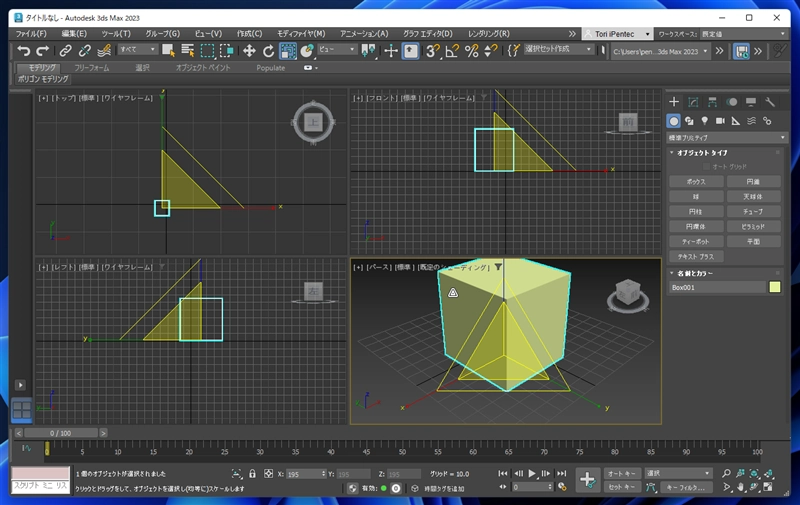The image size is (800, 505).
Task: Click the Use Pivot Point Center button
Action: point(368,50)
